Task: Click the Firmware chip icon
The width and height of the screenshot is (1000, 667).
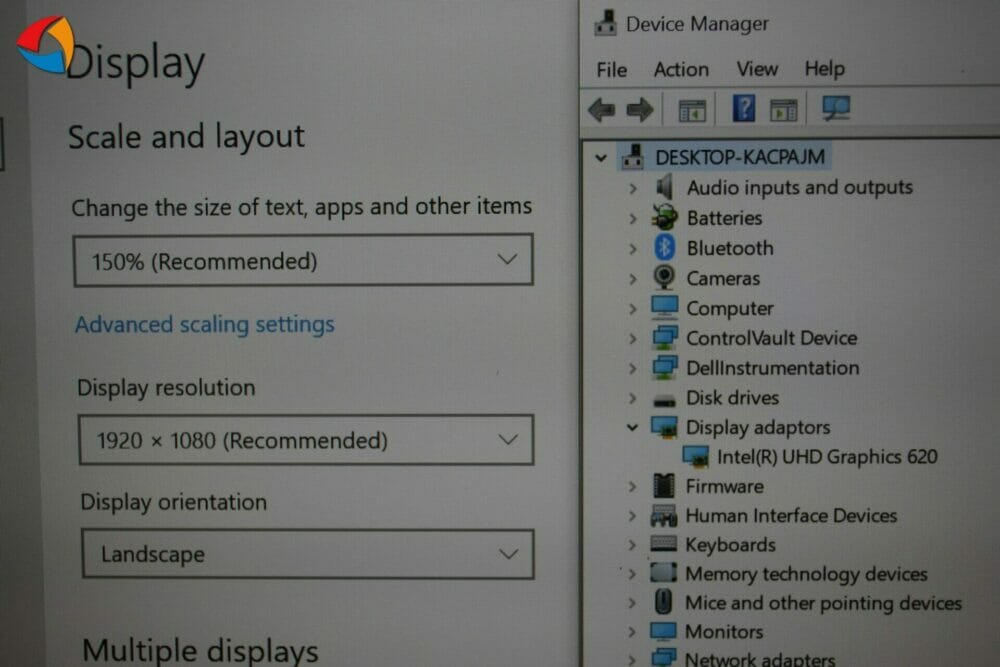Action: (664, 486)
